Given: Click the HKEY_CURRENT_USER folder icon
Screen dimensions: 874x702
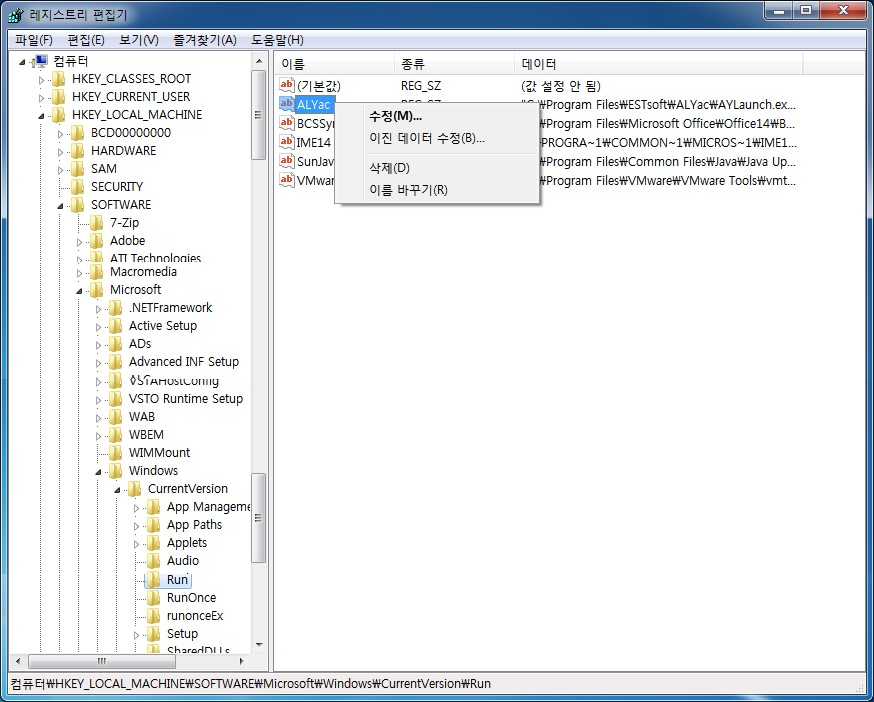Looking at the screenshot, I should [x=58, y=97].
